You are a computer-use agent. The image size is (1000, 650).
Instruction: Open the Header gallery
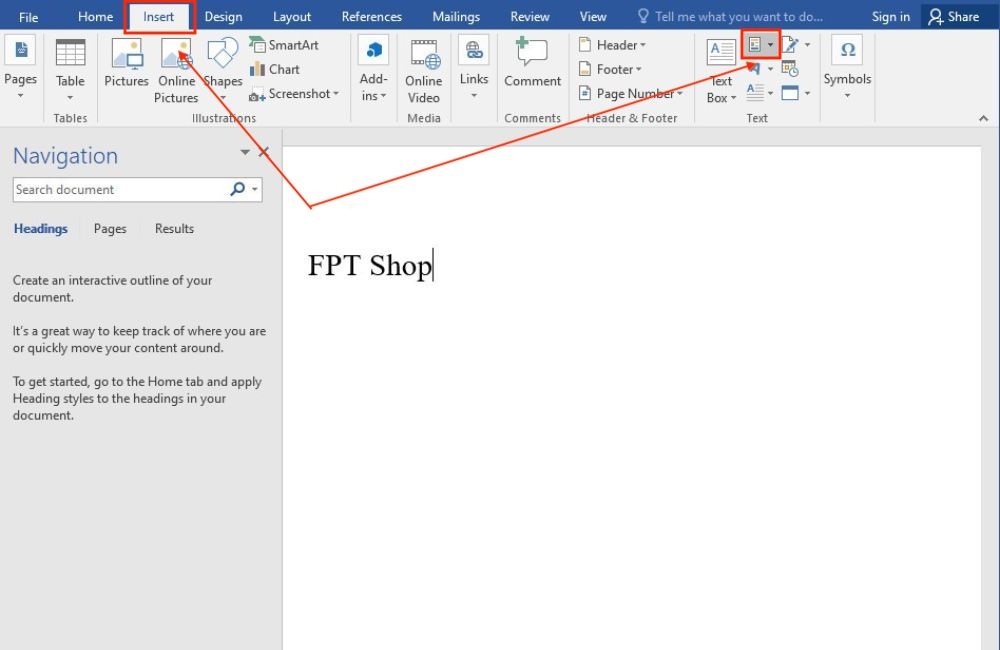tap(612, 45)
